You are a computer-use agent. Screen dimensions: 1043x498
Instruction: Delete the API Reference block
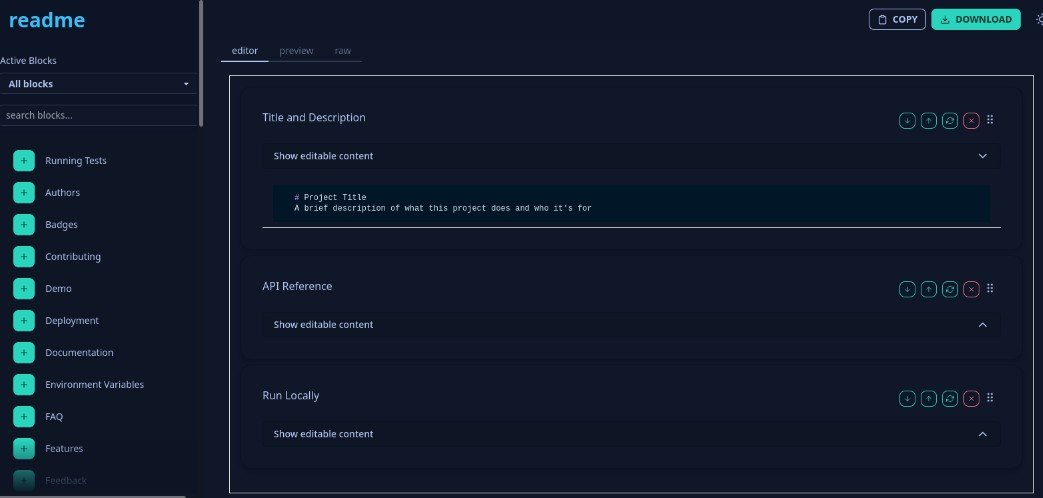point(971,289)
